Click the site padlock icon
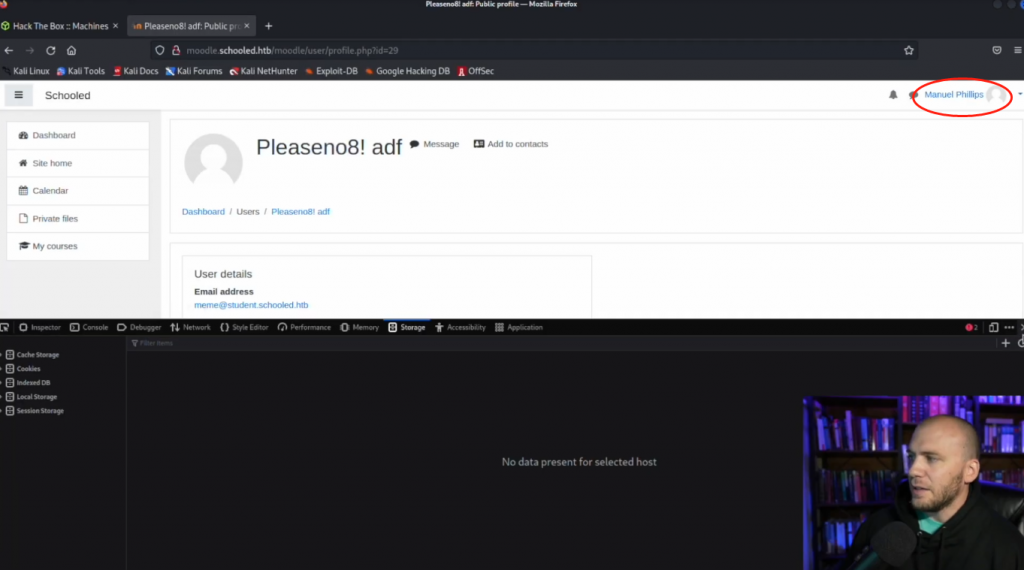This screenshot has height=570, width=1024. point(176,50)
